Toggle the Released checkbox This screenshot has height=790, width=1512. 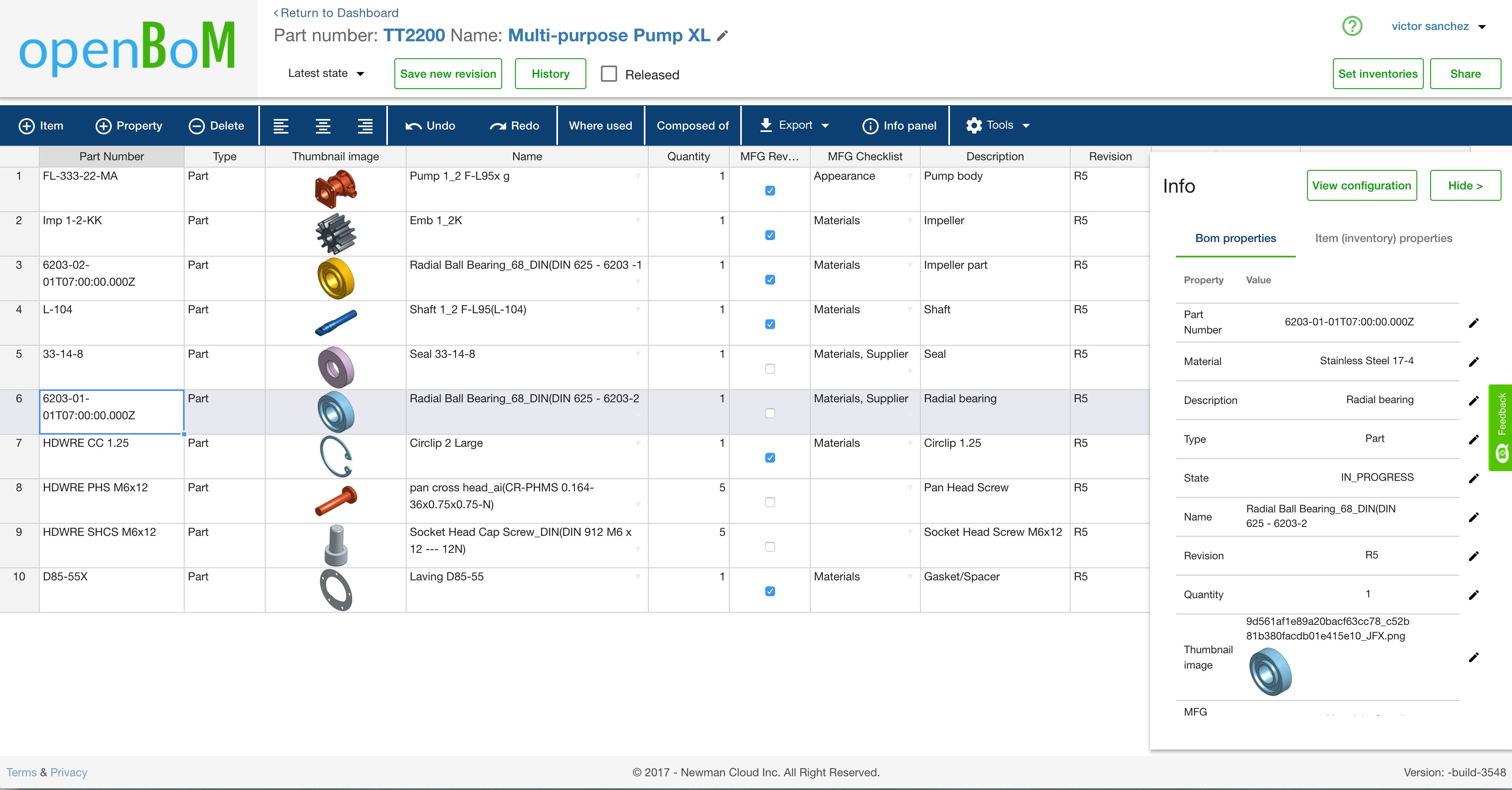[x=609, y=74]
